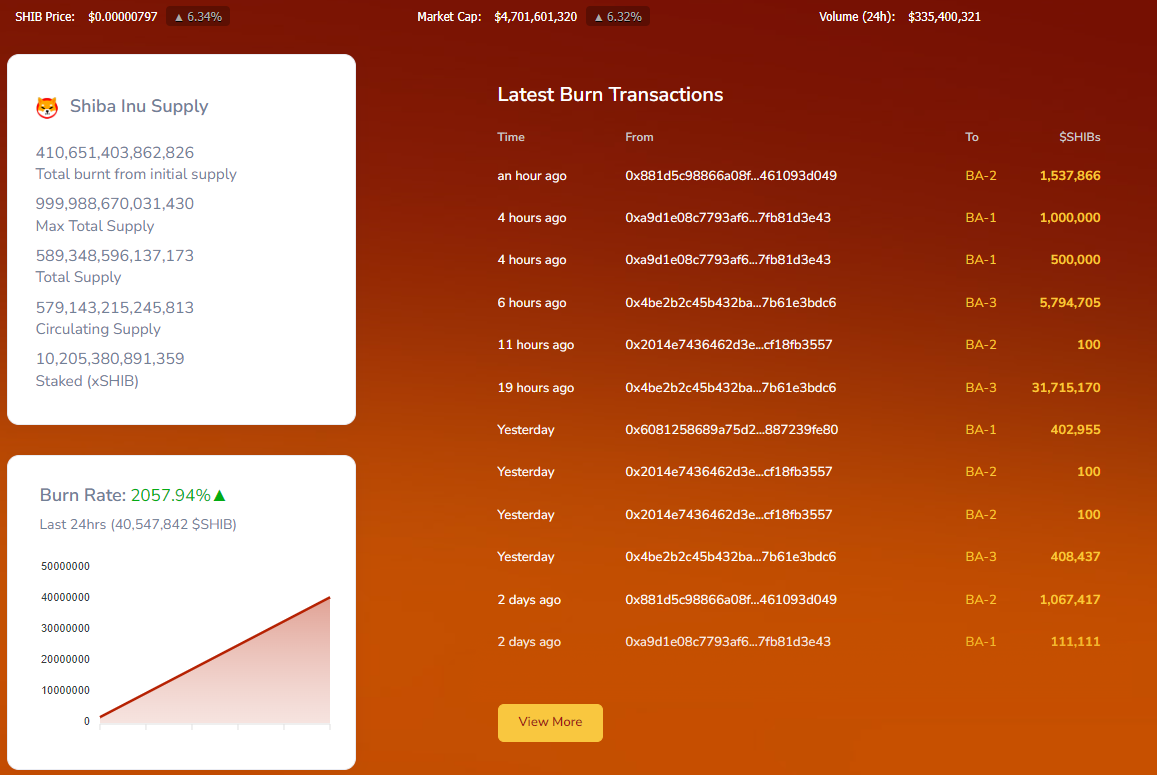Click the Circulating Supply figure

[114, 308]
